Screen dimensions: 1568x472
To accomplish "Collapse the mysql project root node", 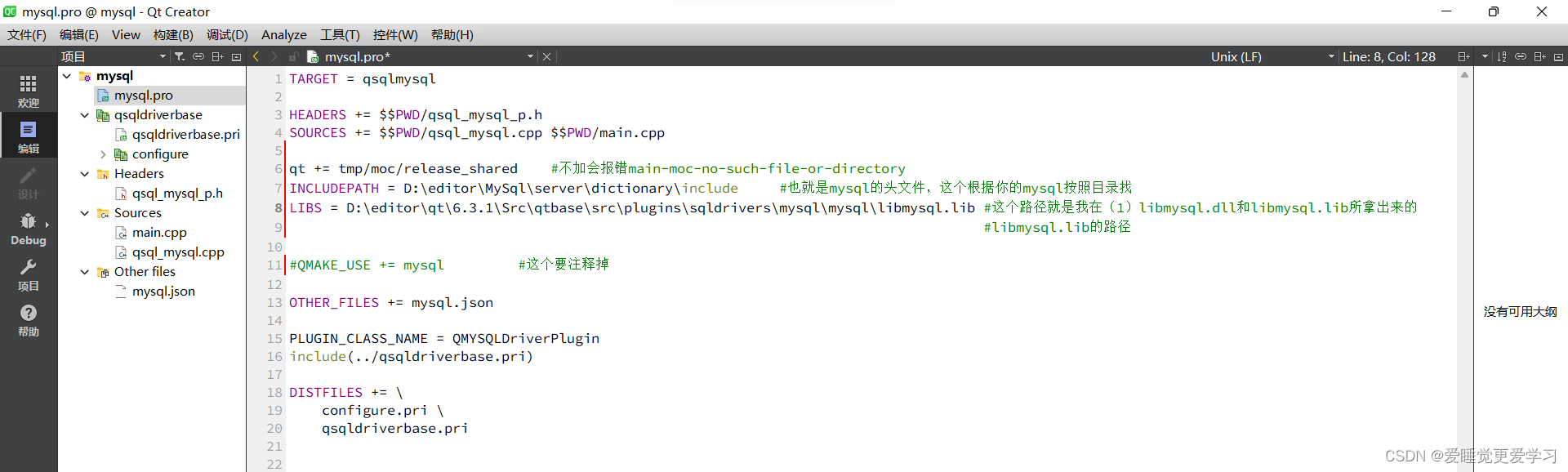I will pyautogui.click(x=67, y=76).
